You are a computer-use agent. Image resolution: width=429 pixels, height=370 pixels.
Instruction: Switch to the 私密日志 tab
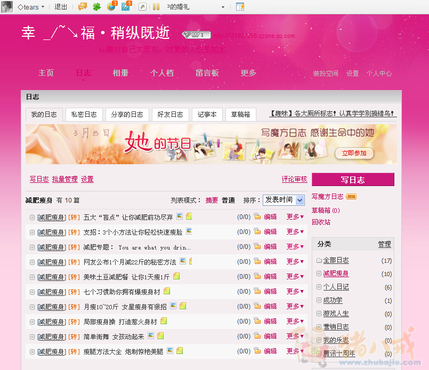tap(84, 114)
